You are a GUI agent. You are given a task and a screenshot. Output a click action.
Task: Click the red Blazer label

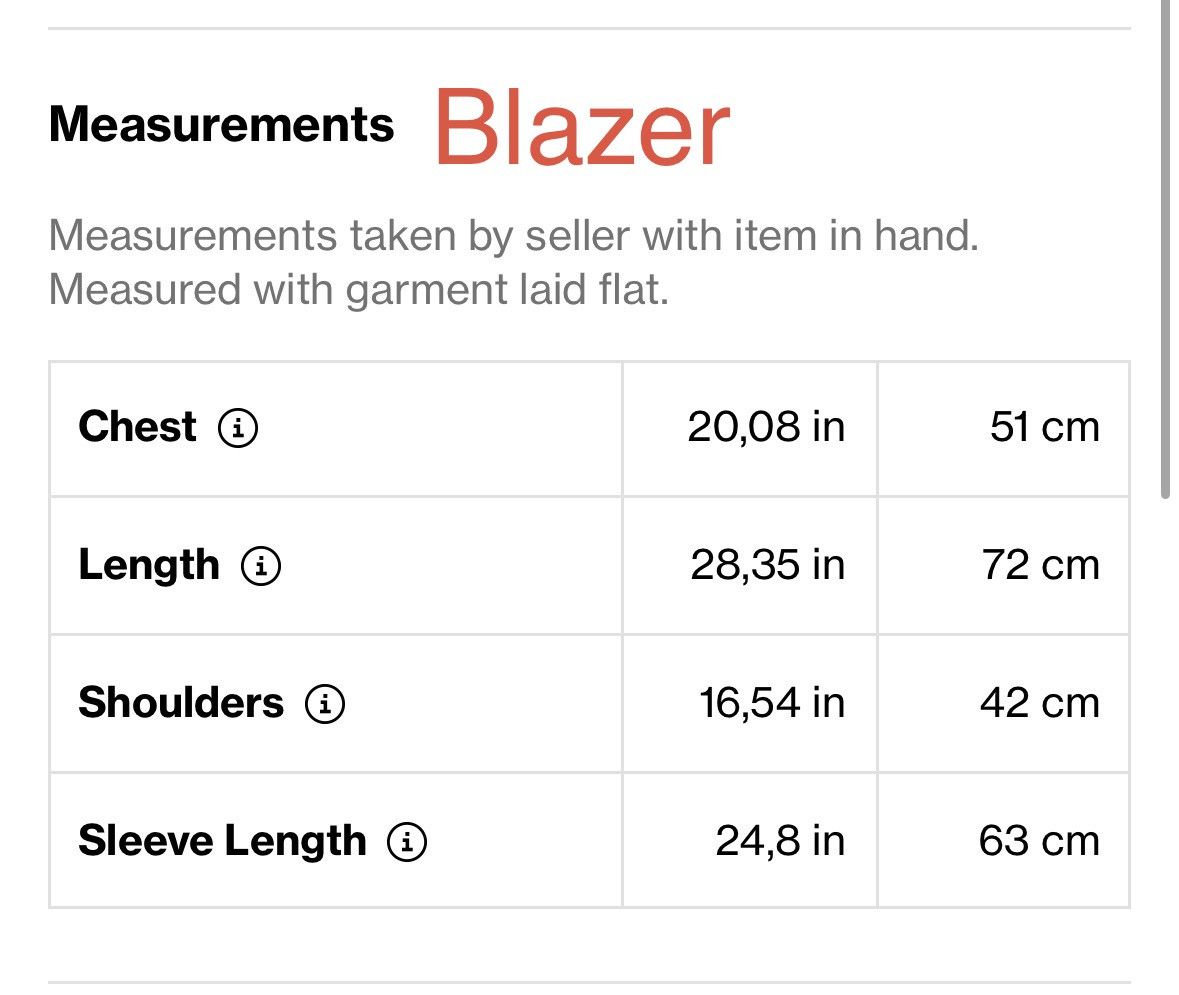(x=582, y=127)
